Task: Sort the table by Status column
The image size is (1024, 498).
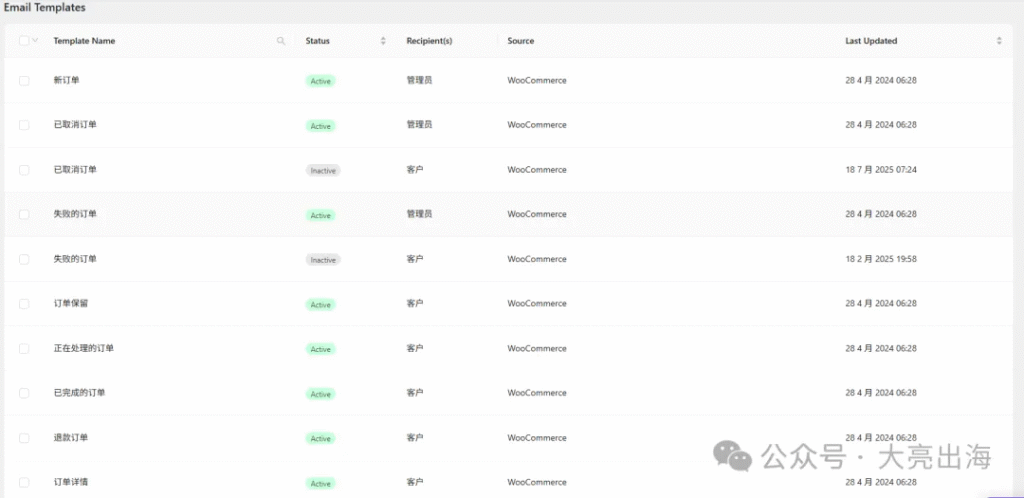Action: 383,40
